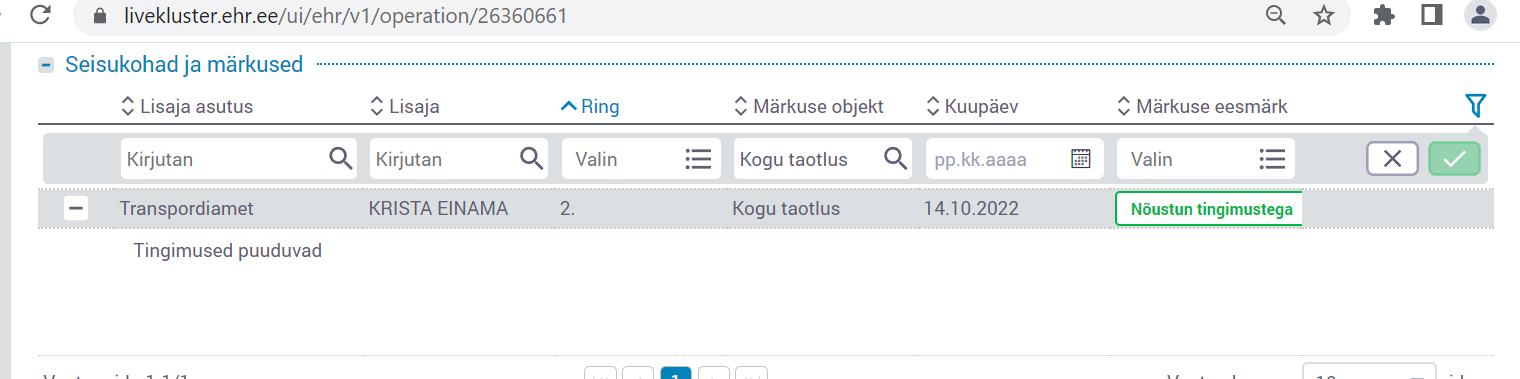Image resolution: width=1520 pixels, height=379 pixels.
Task: Open the browser zoom magnifier icon
Action: 1275,15
